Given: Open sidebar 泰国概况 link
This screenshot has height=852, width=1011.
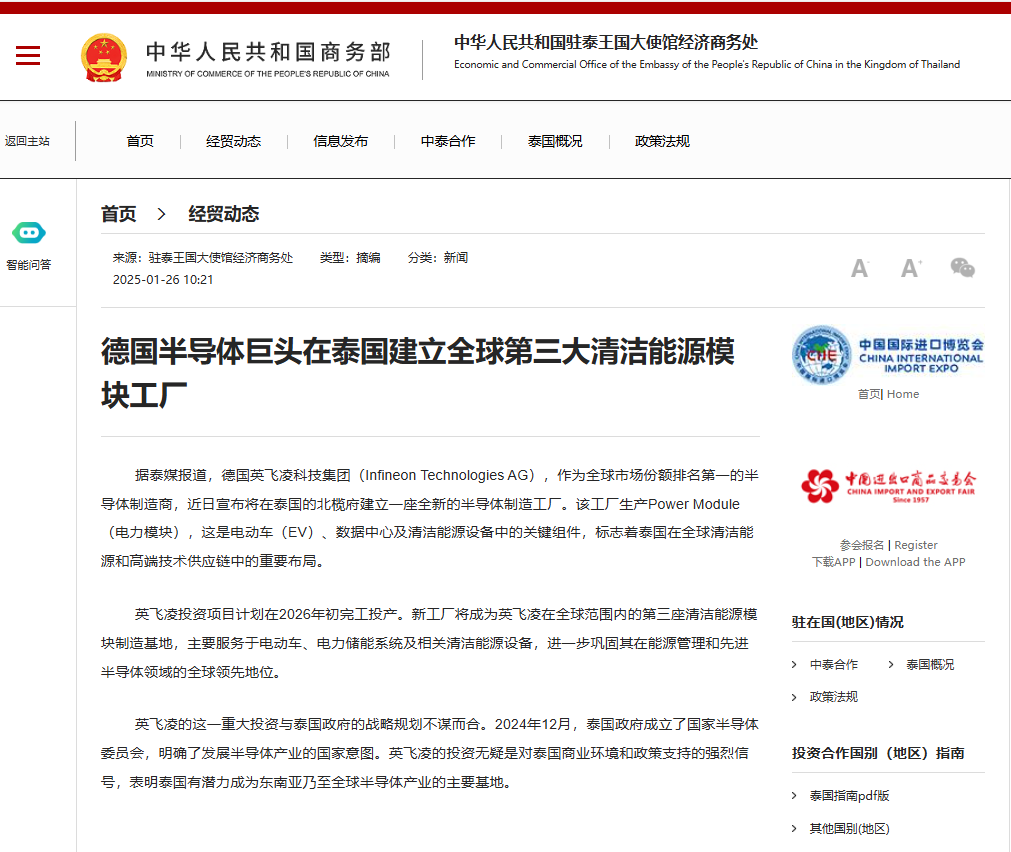Looking at the screenshot, I should (930, 664).
